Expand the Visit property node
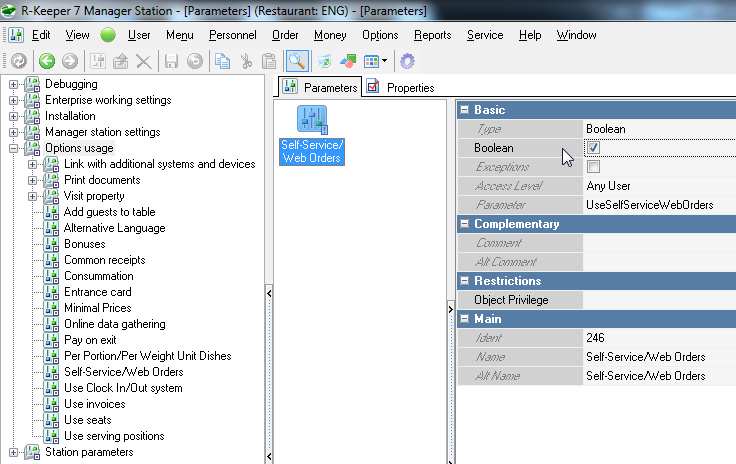Screen dimensions: 736x464 (32, 196)
